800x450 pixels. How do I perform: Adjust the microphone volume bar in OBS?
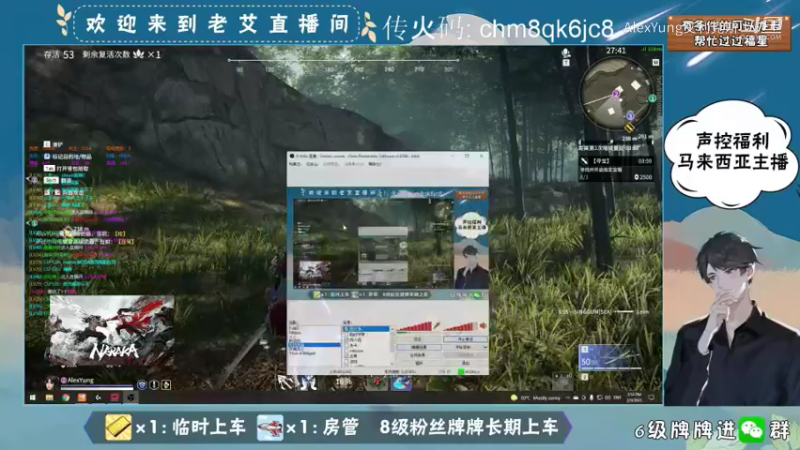pos(414,326)
